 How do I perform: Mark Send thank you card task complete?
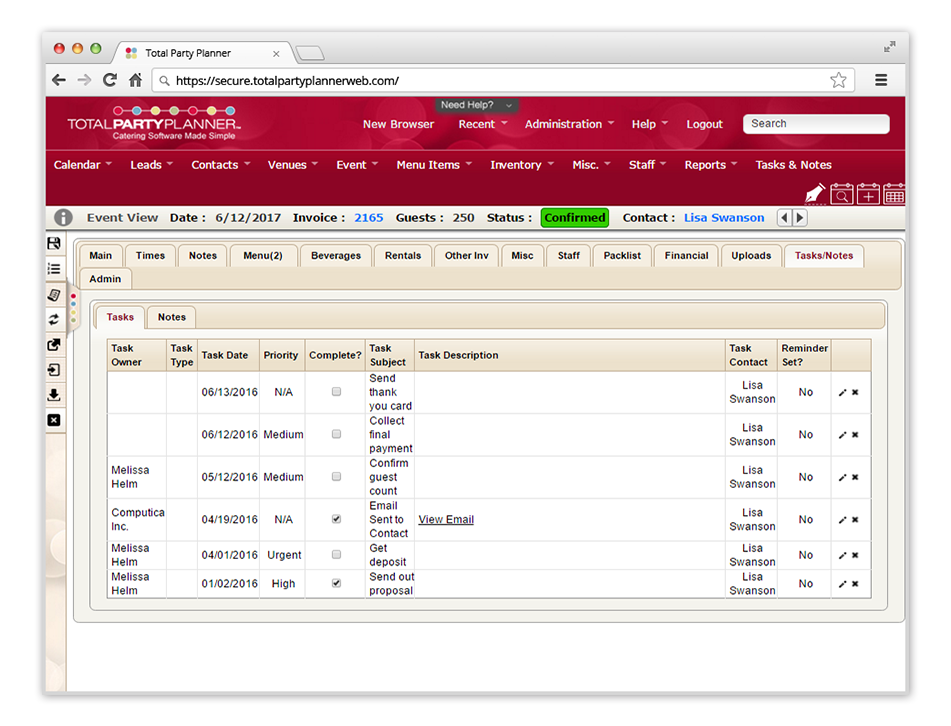(336, 392)
